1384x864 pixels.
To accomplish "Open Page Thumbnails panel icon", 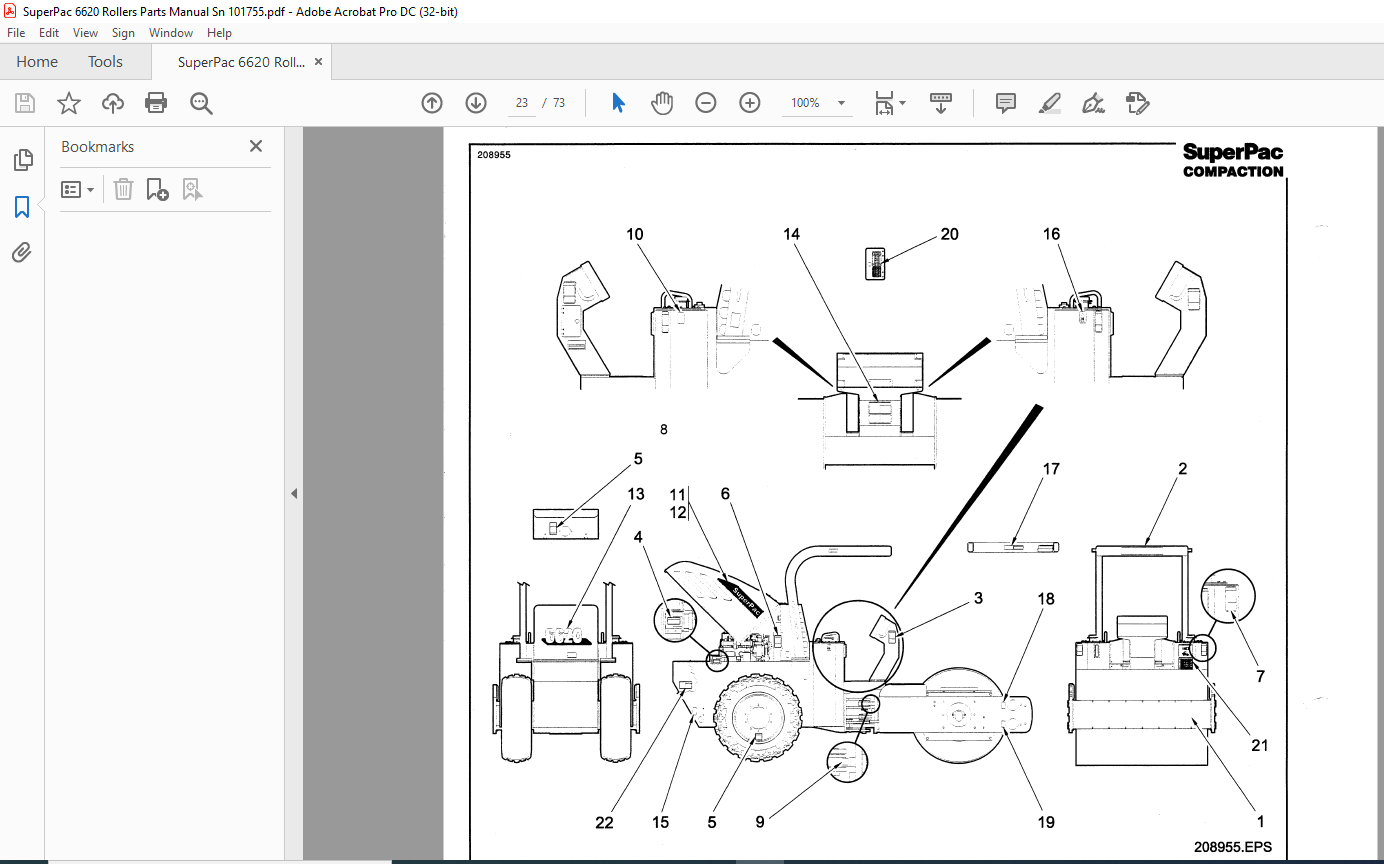I will click(x=22, y=160).
